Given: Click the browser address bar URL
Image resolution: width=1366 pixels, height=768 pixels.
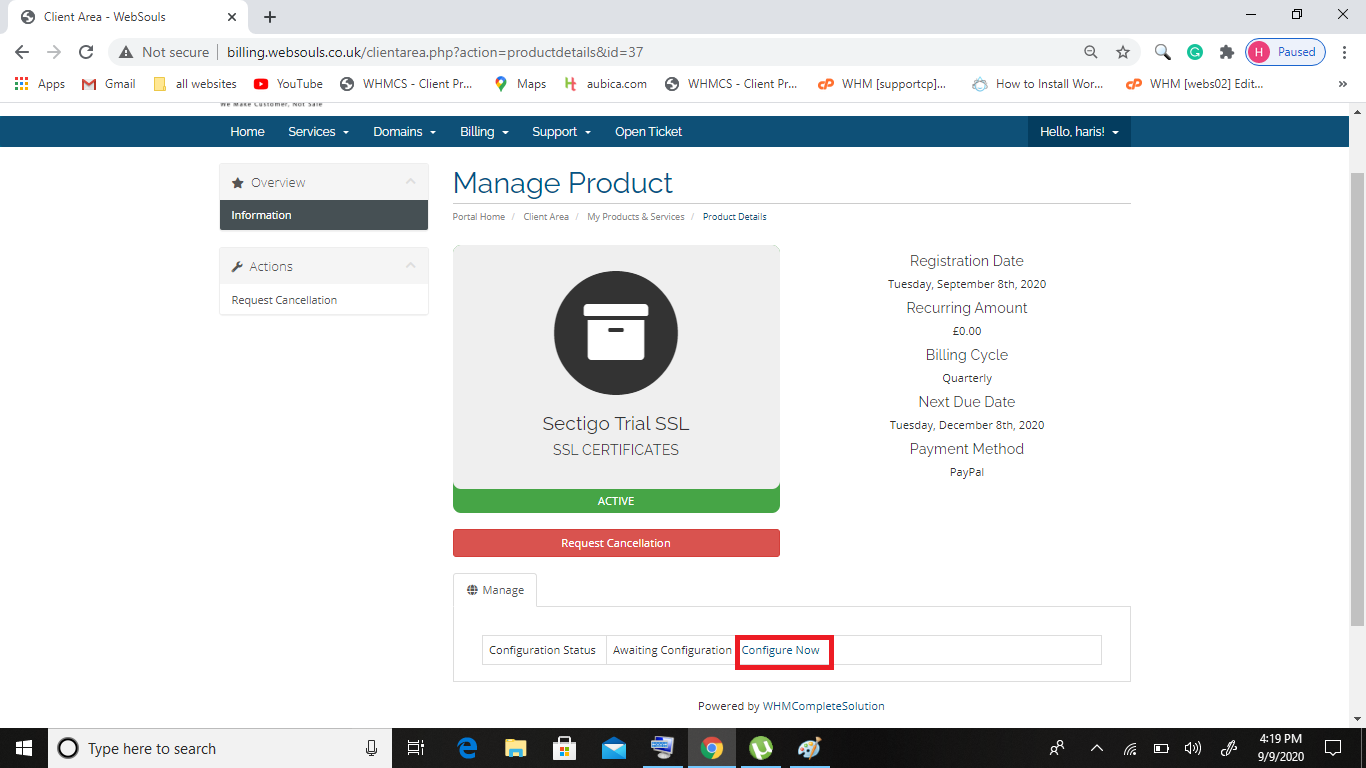Looking at the screenshot, I should coord(434,52).
